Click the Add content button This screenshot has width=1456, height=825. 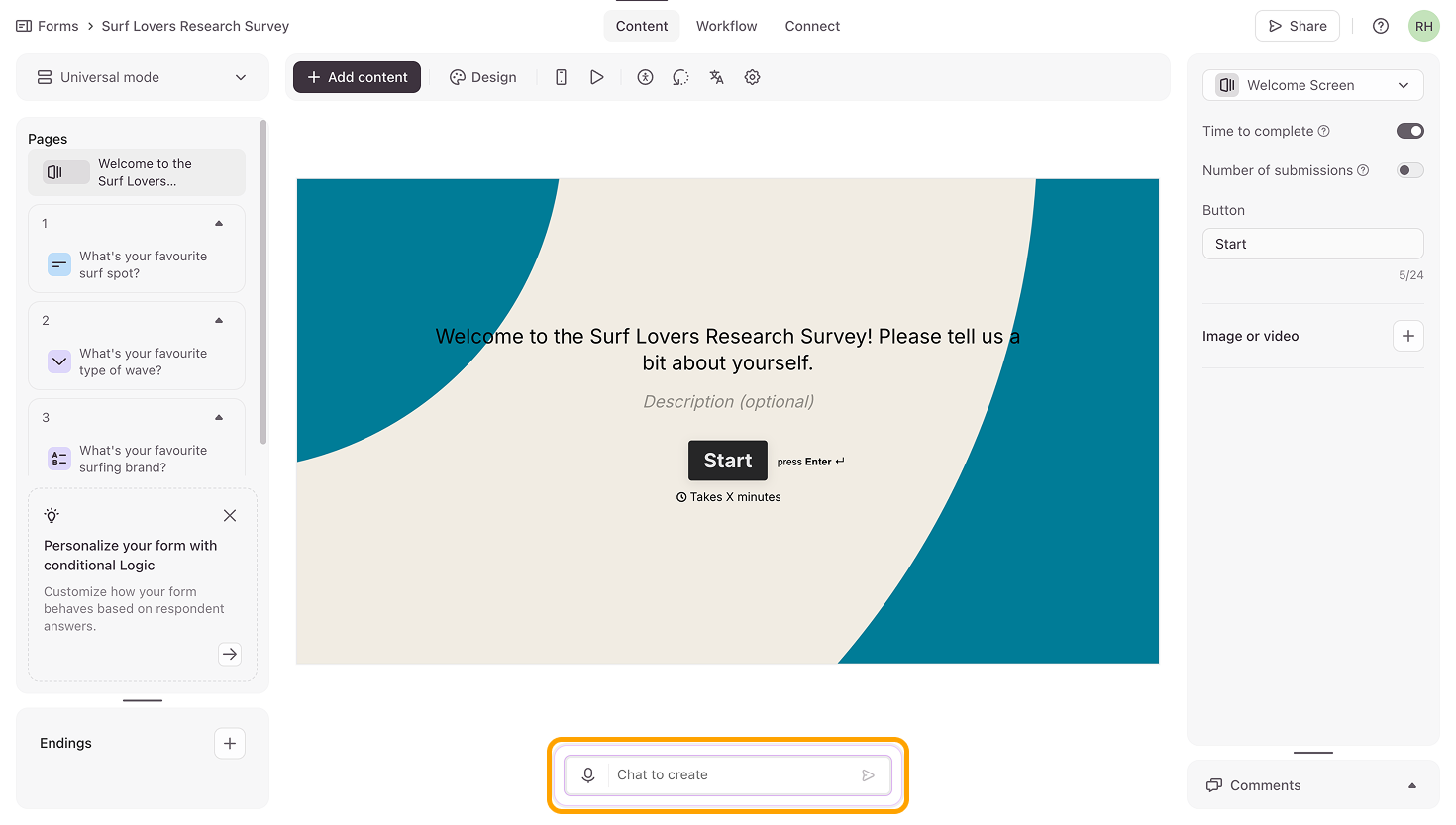(x=357, y=77)
